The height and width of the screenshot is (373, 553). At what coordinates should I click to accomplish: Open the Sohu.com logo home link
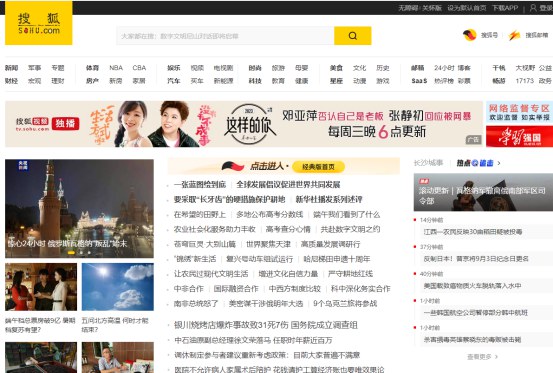point(39,23)
